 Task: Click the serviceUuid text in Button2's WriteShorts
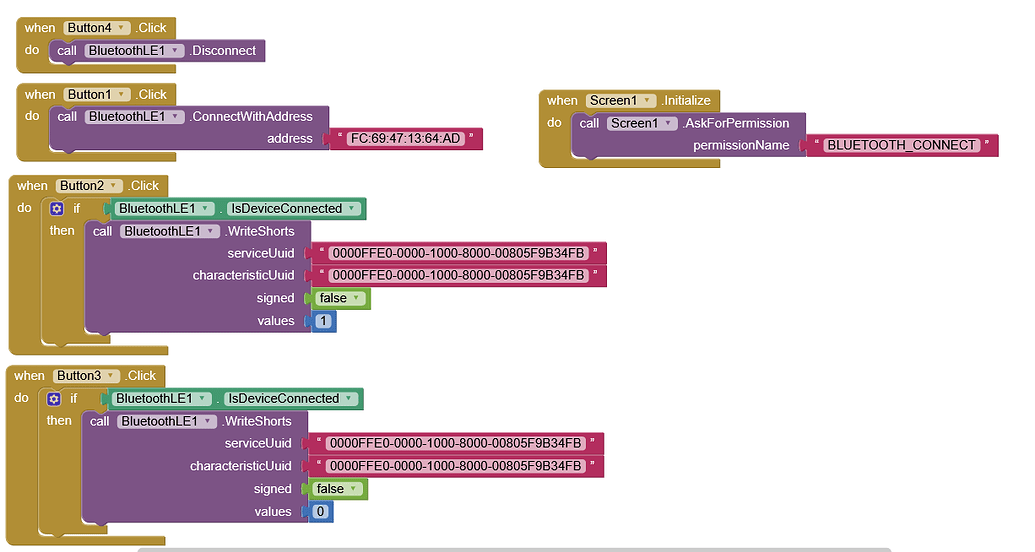pos(458,253)
